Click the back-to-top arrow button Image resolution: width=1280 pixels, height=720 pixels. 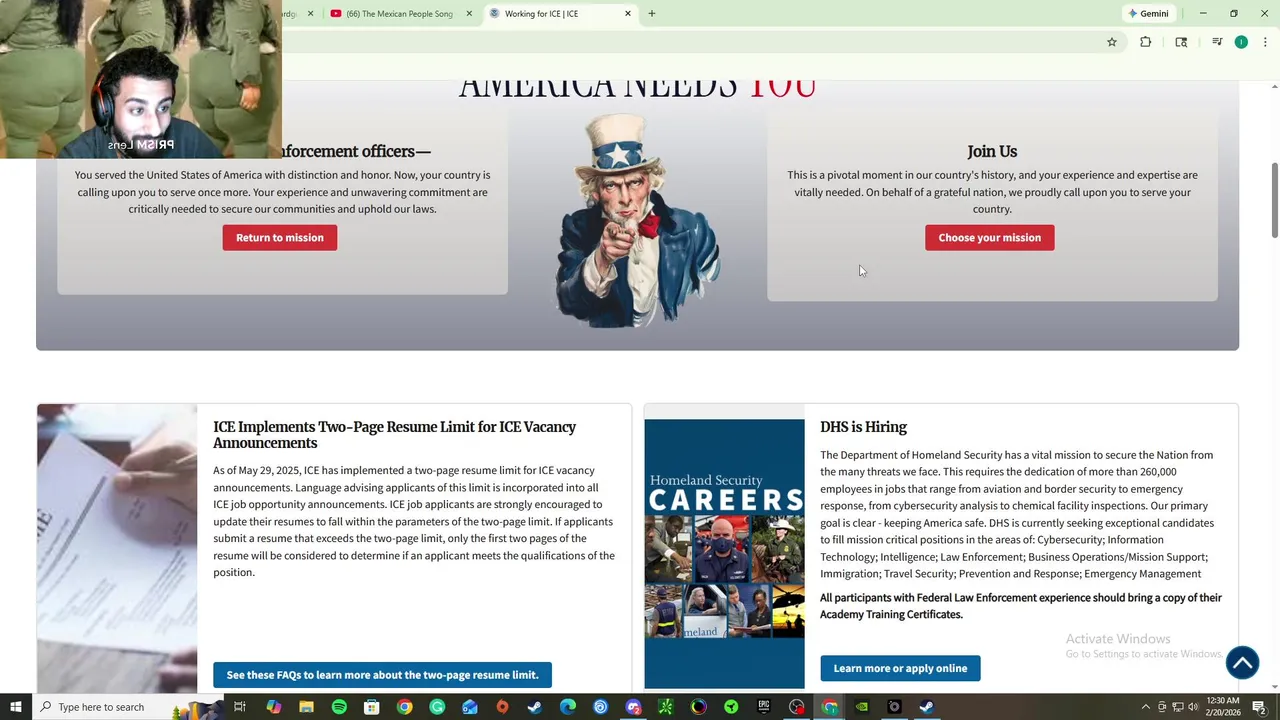(x=1242, y=662)
